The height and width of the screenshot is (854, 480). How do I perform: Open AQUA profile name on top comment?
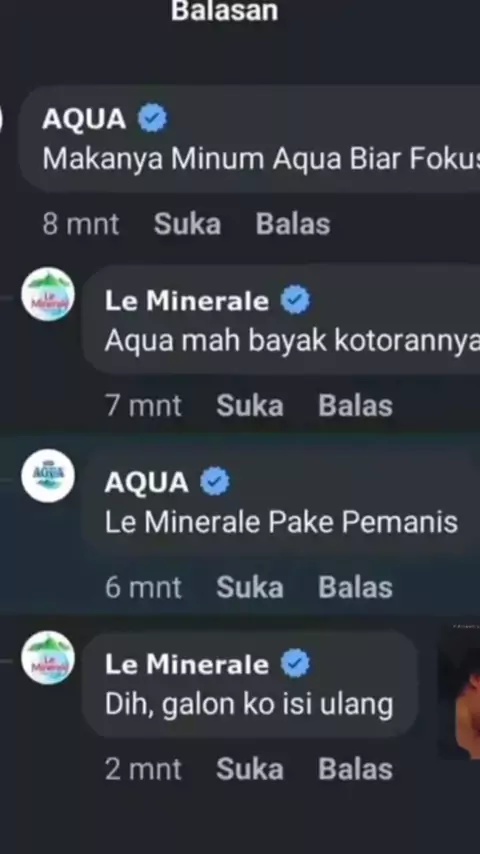[x=84, y=119]
